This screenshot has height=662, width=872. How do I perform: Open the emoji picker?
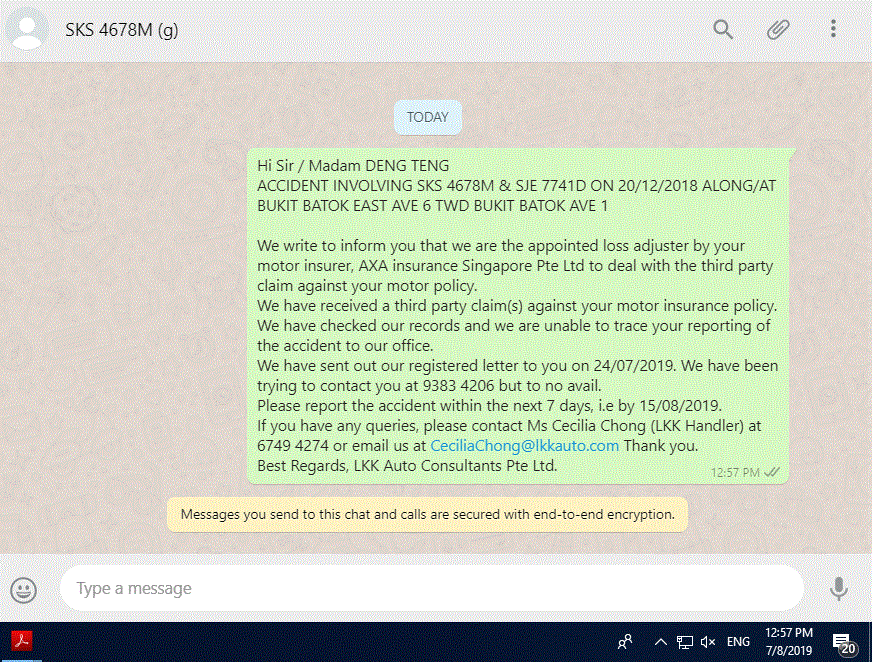pos(24,590)
